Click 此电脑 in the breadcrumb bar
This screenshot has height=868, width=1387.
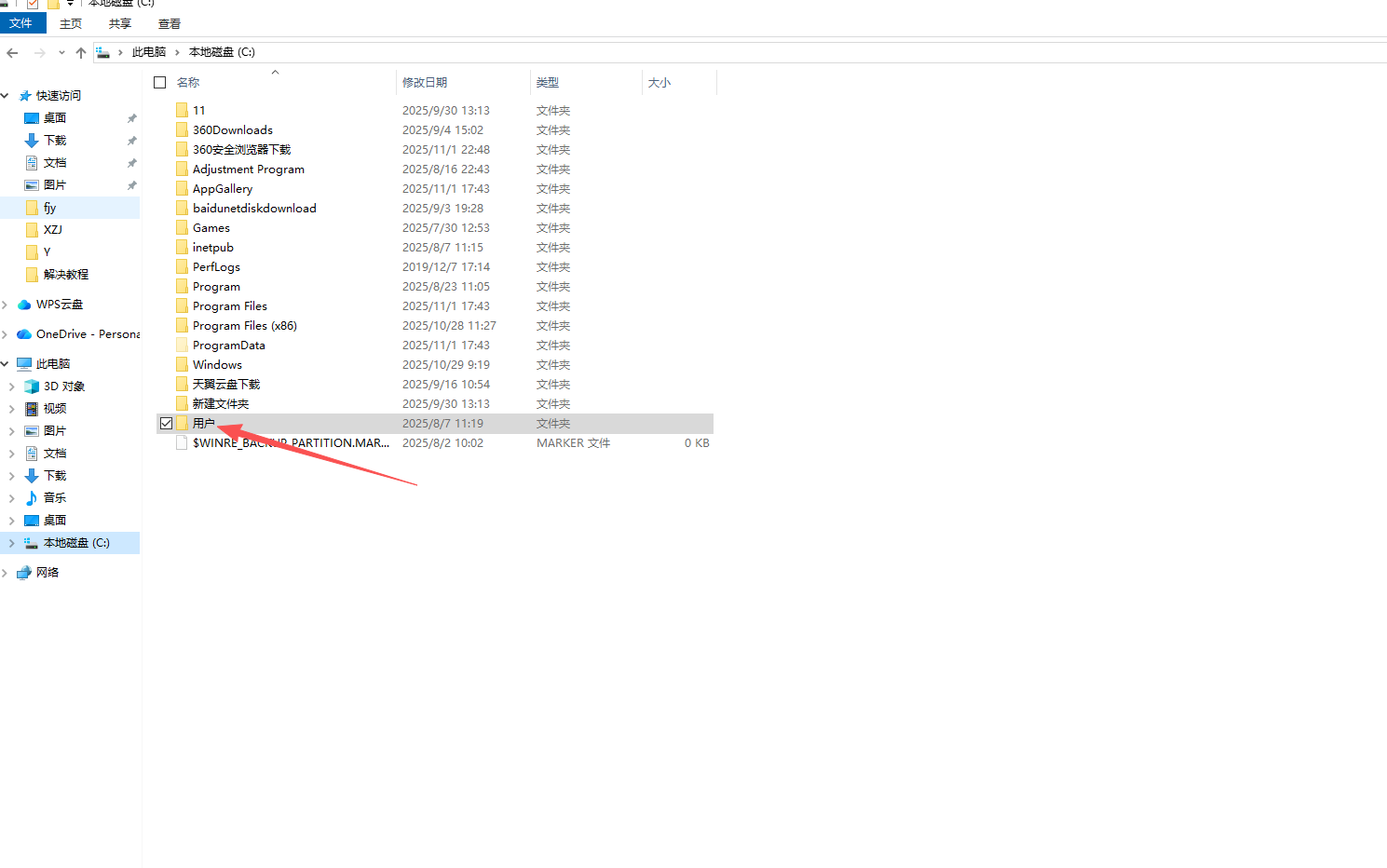click(149, 52)
